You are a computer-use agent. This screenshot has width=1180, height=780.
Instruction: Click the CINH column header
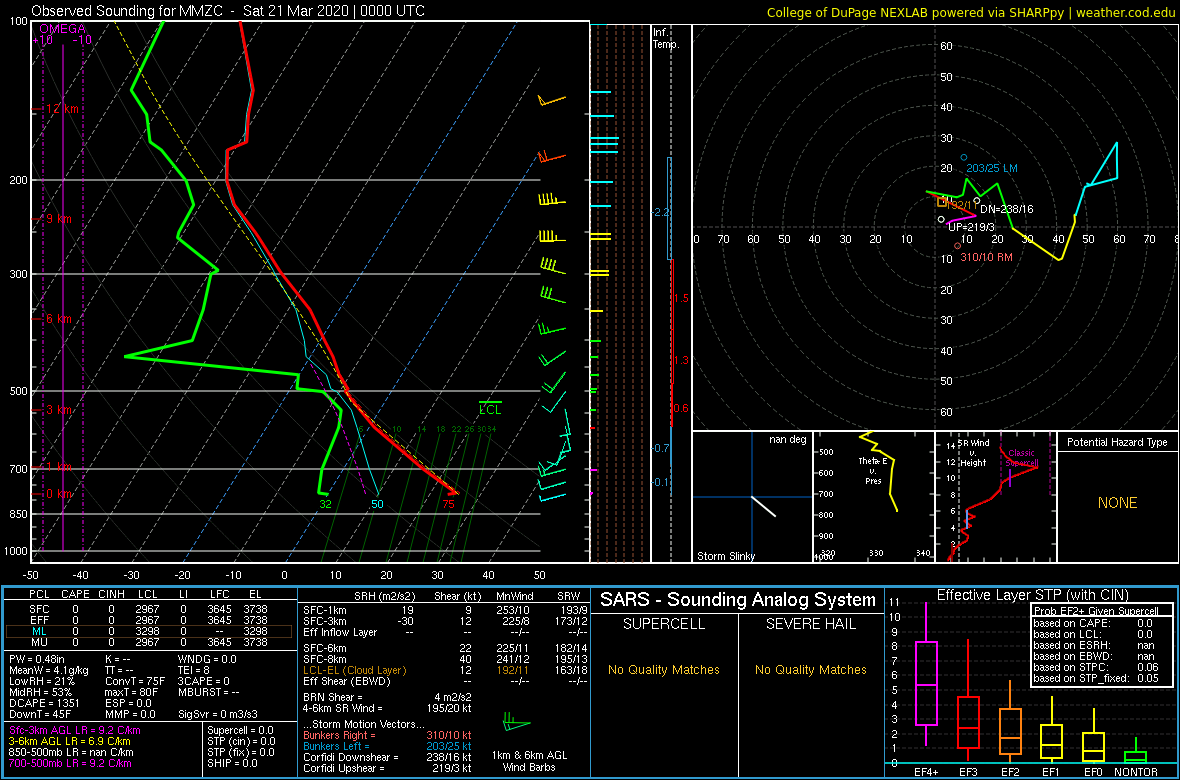pos(113,595)
